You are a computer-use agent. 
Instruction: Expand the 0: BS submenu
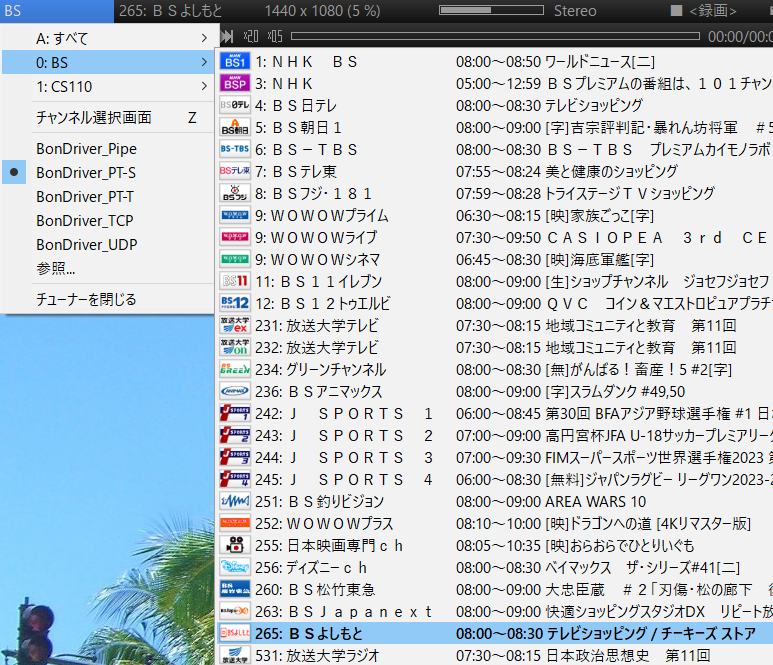click(x=107, y=63)
